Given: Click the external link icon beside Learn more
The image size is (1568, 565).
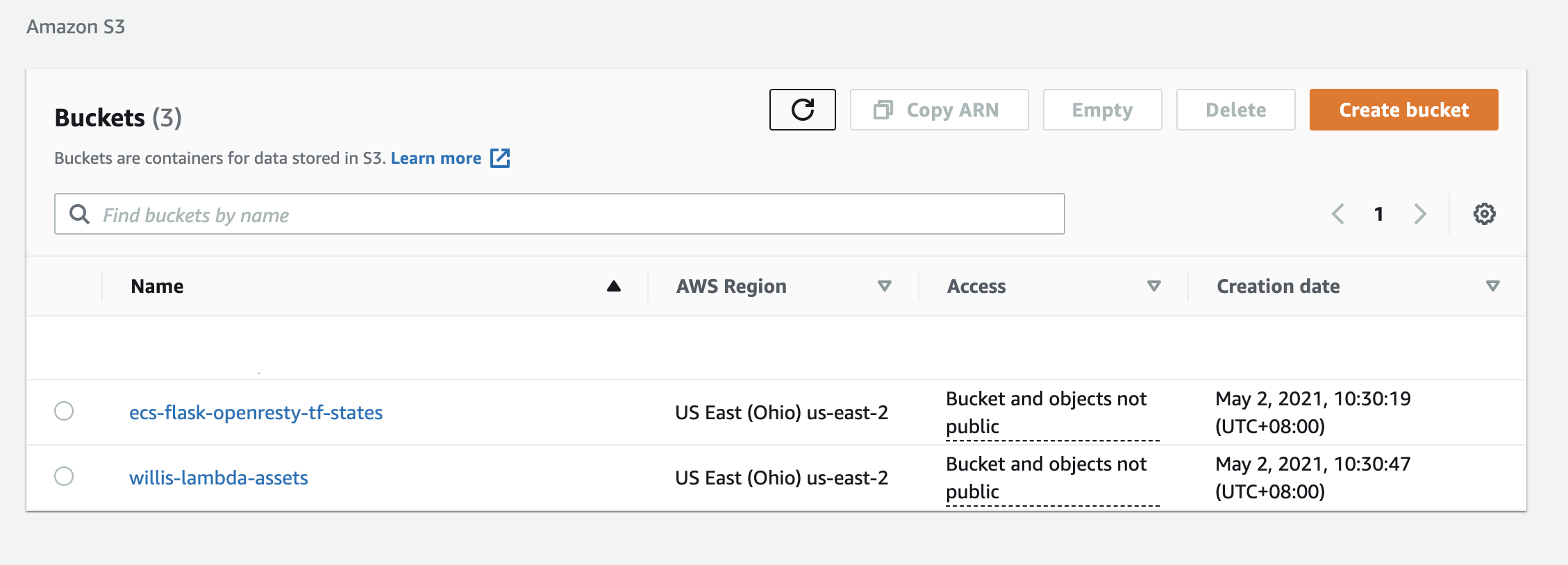Looking at the screenshot, I should point(500,158).
